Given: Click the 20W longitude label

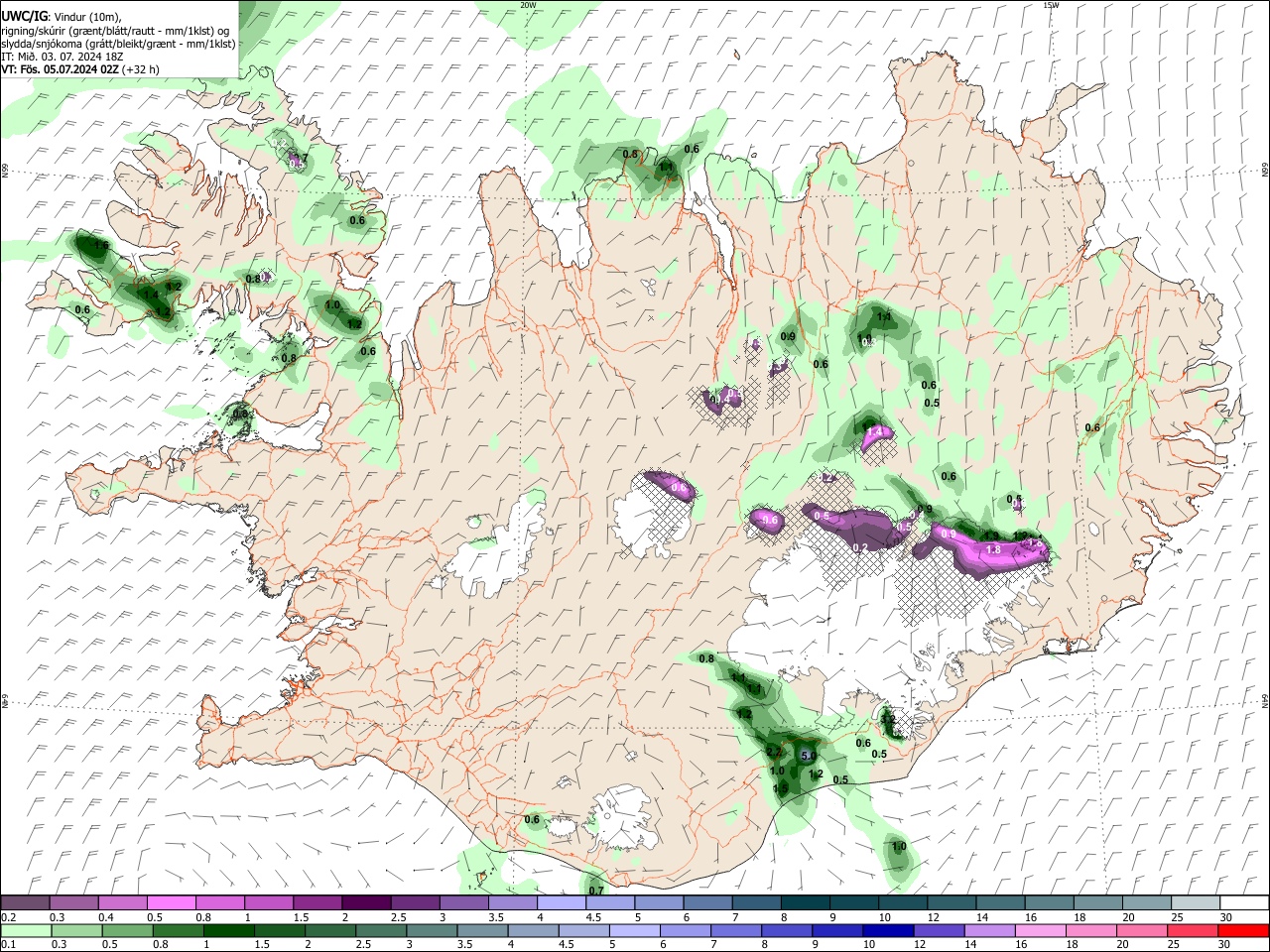Looking at the screenshot, I should tap(528, 5).
